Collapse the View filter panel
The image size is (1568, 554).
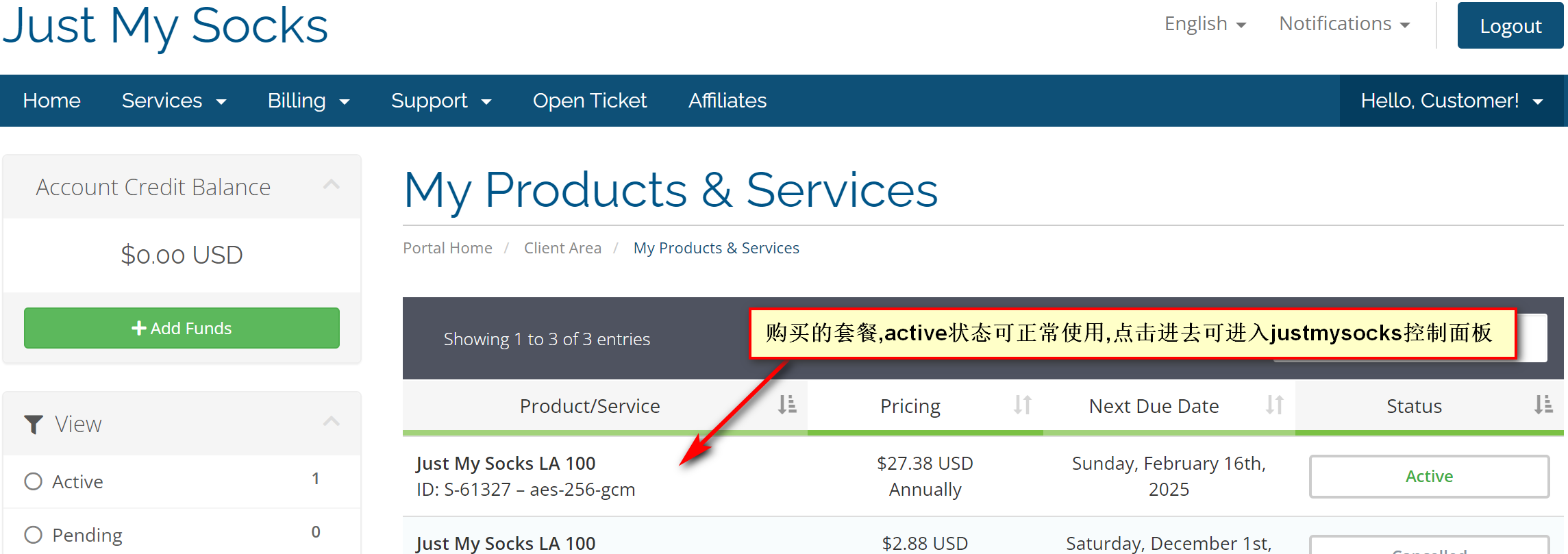[x=332, y=422]
